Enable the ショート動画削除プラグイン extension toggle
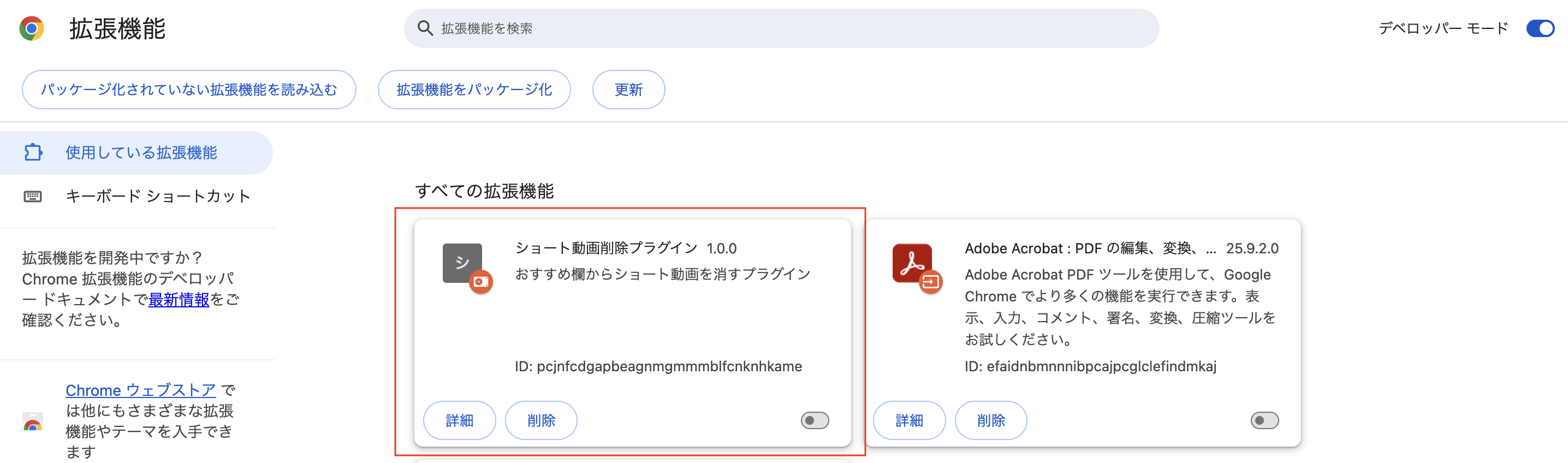 (x=815, y=420)
